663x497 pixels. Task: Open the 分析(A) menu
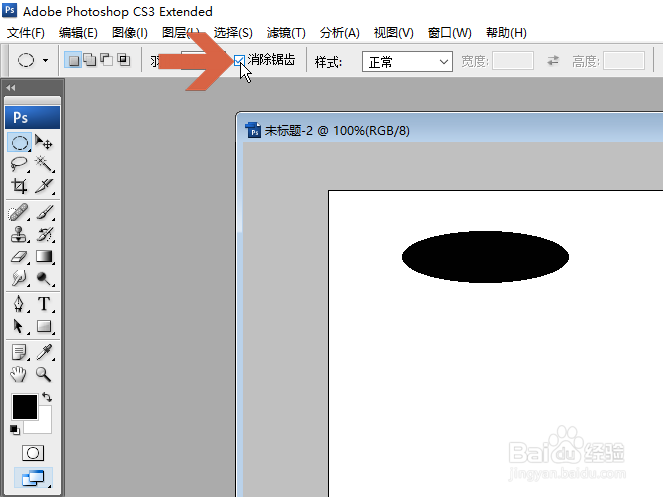tap(340, 33)
